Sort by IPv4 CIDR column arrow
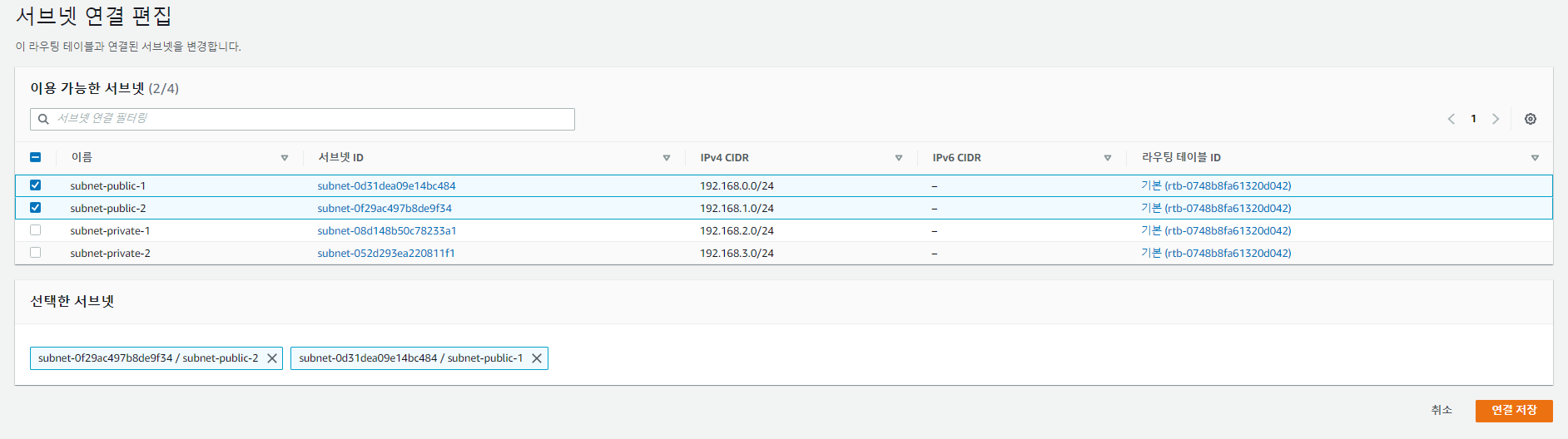 point(899,158)
